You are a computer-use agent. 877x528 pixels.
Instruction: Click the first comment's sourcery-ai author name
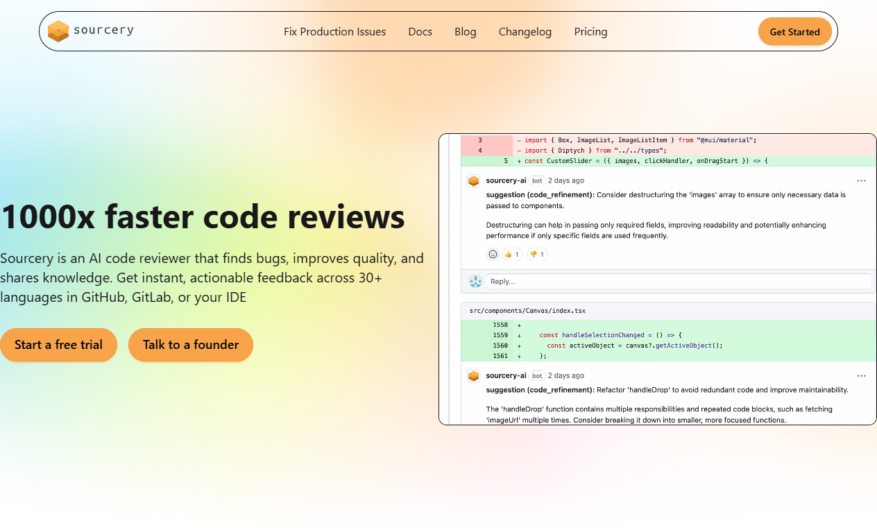point(506,181)
